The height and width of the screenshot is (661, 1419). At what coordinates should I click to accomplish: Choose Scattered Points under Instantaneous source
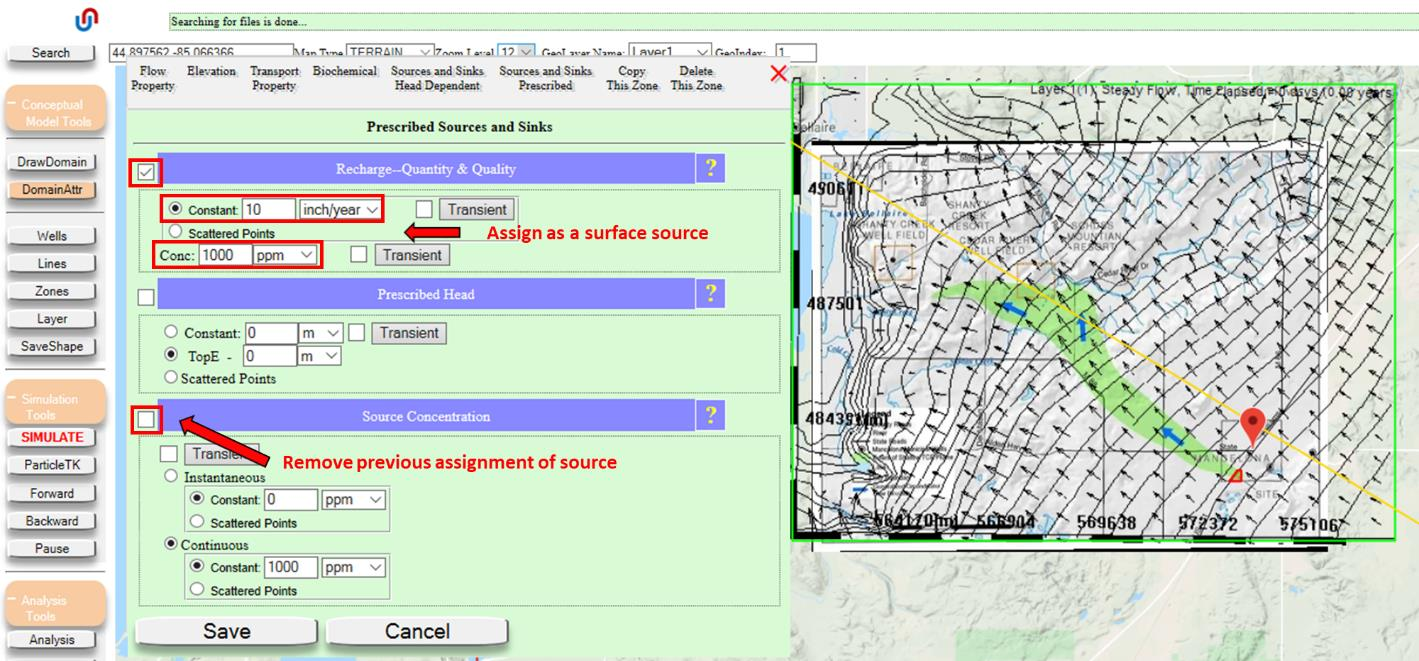pos(197,522)
